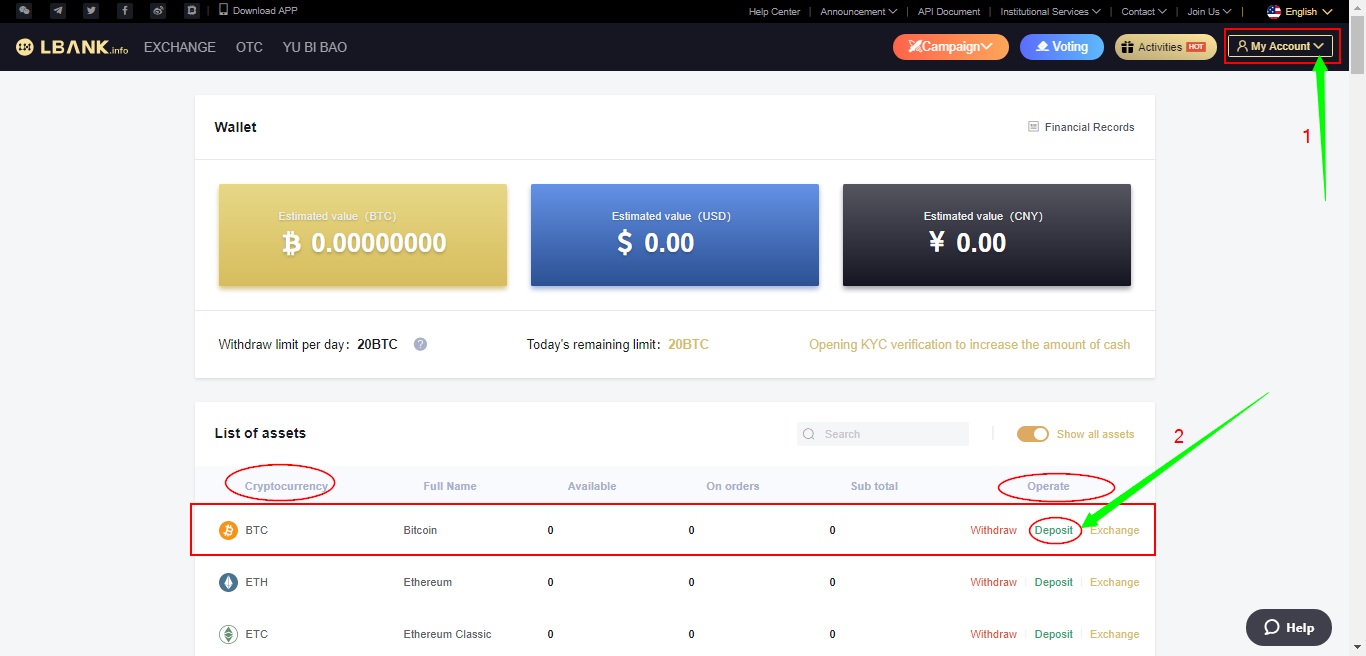Click the Ethereum Classic full name cell
This screenshot has height=656, width=1366.
pos(448,634)
